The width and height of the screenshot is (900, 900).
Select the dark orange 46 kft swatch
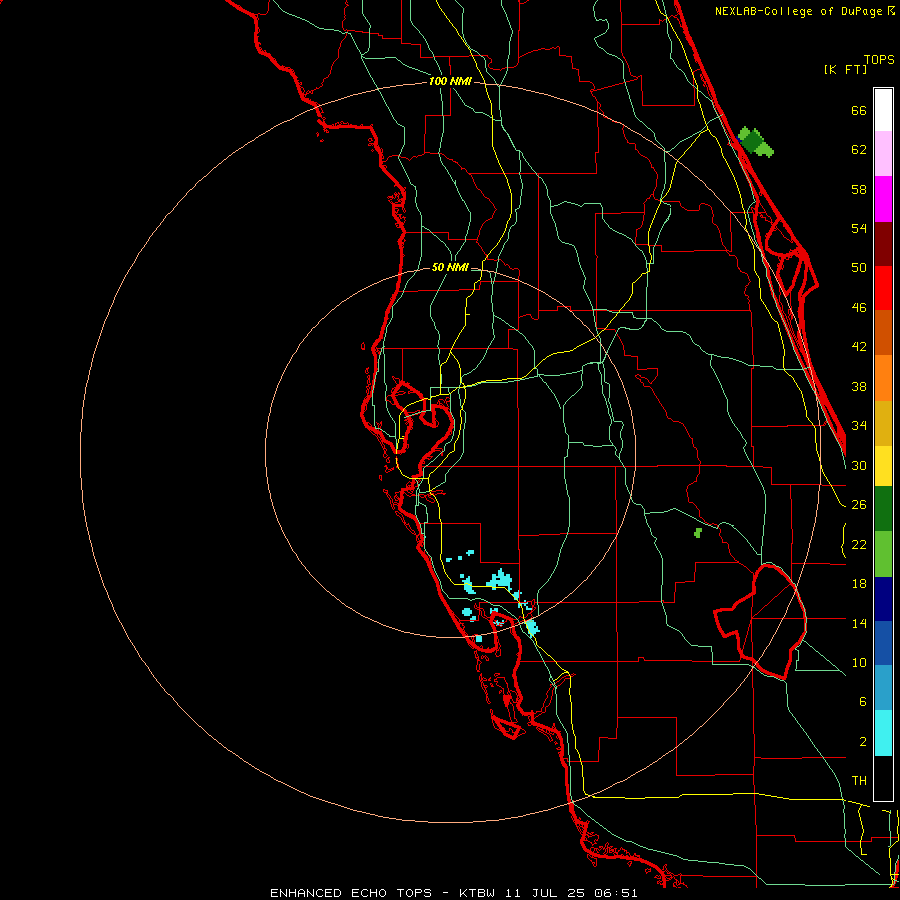pyautogui.click(x=883, y=333)
